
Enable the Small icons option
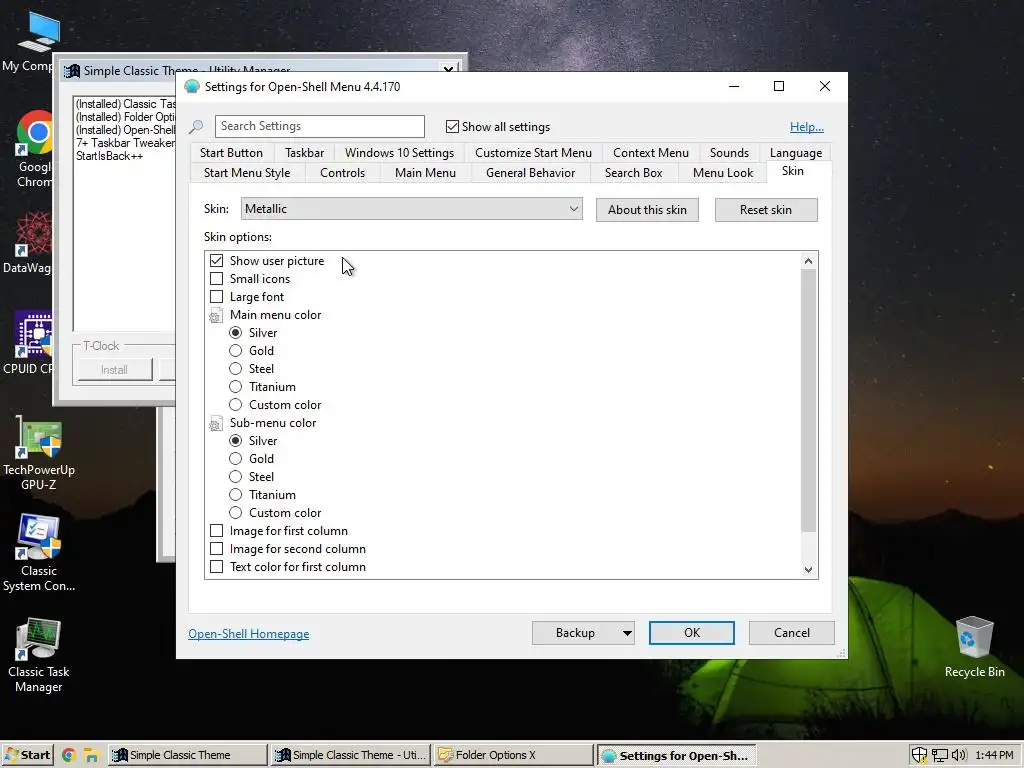(x=216, y=278)
